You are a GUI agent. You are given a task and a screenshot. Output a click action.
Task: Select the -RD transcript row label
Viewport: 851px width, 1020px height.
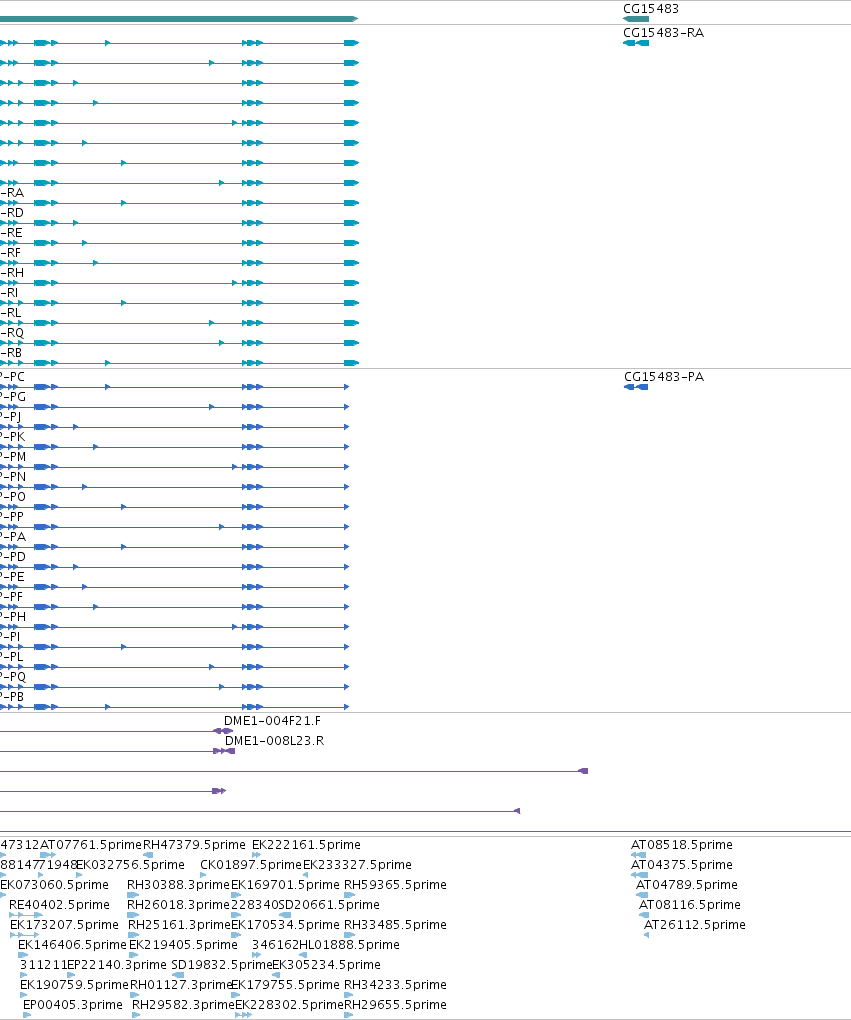tap(12, 213)
